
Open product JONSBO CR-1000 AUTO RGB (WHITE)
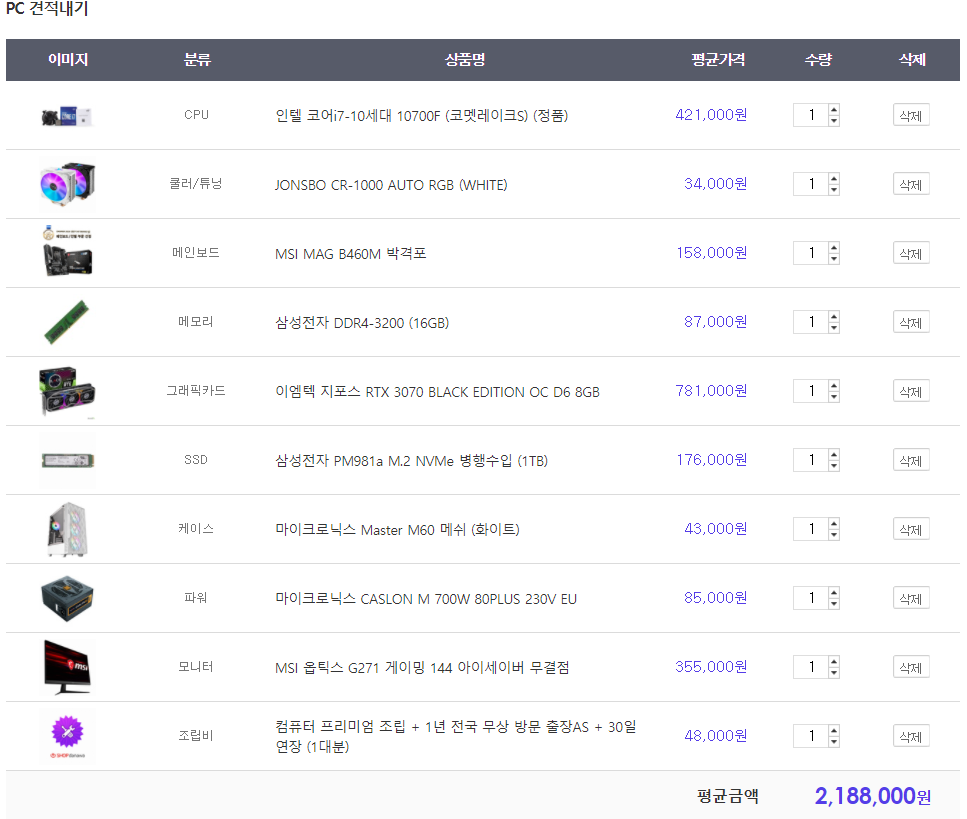[391, 184]
